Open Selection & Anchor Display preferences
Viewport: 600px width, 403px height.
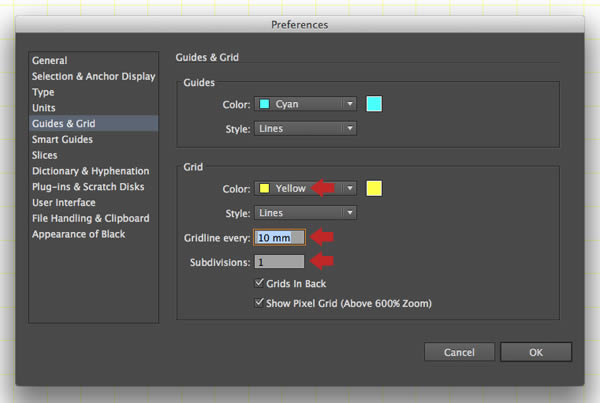(93, 76)
